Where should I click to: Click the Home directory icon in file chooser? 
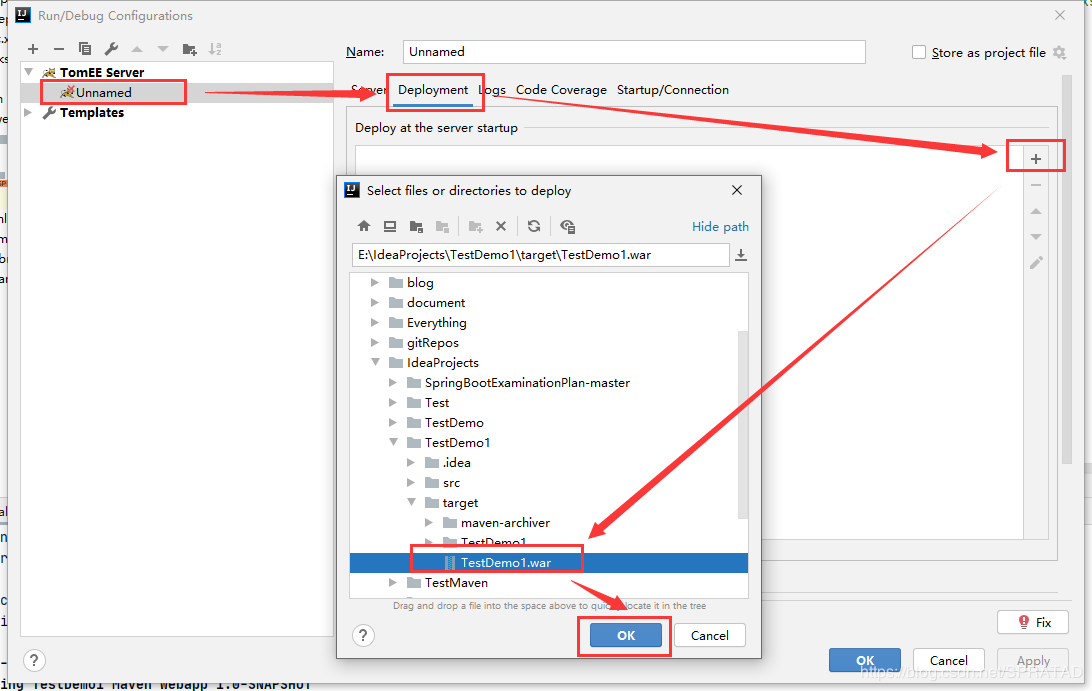(x=364, y=226)
